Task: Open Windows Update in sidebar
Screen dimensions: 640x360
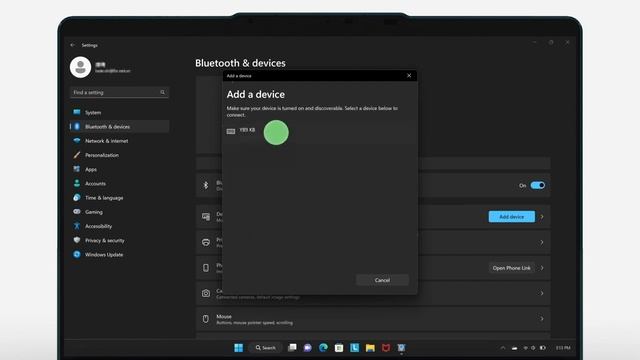Action: click(119, 255)
